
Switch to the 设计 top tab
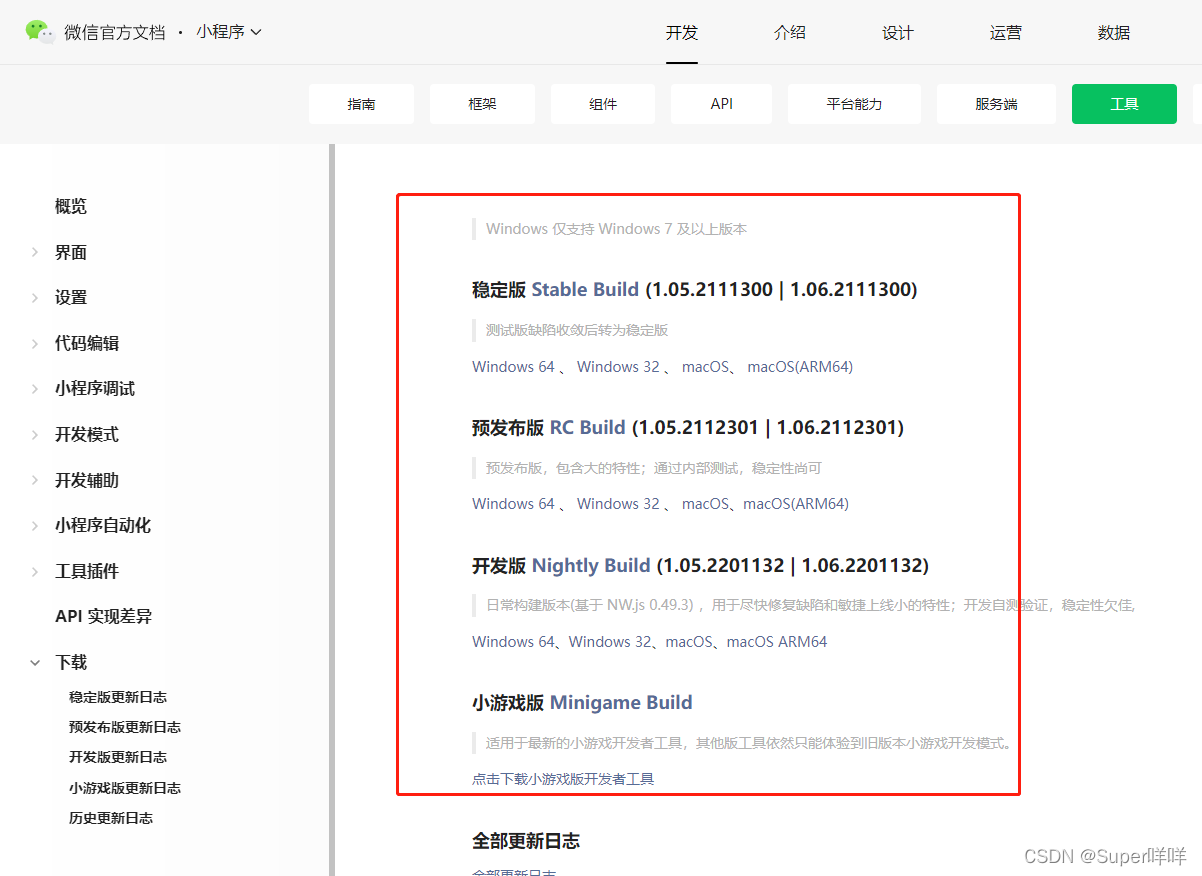coord(898,32)
